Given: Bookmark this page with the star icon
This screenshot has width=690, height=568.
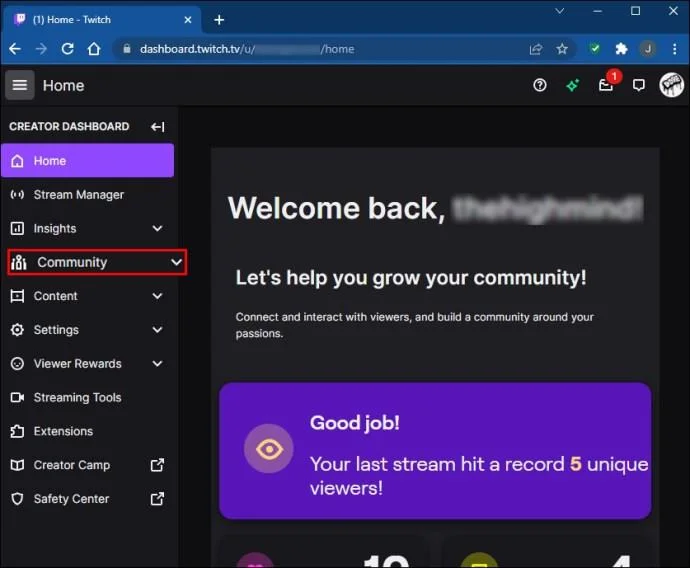Looking at the screenshot, I should [x=562, y=49].
